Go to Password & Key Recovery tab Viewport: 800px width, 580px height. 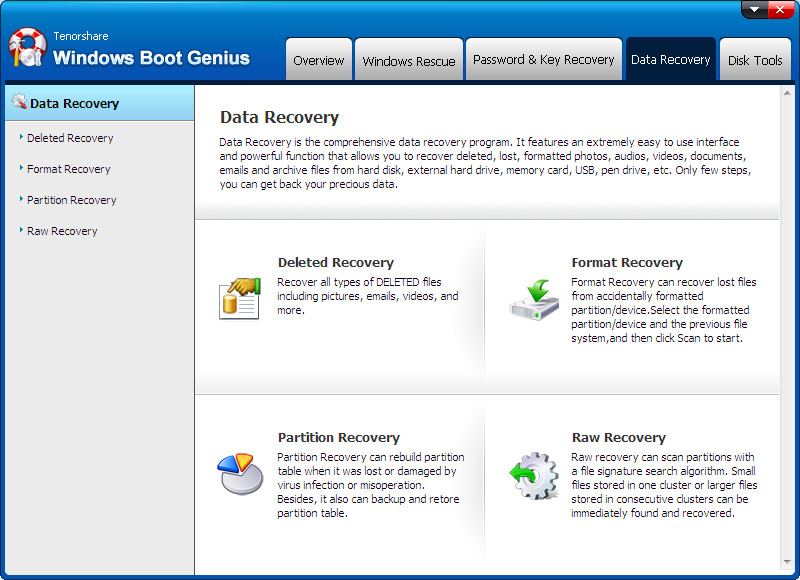click(x=544, y=59)
